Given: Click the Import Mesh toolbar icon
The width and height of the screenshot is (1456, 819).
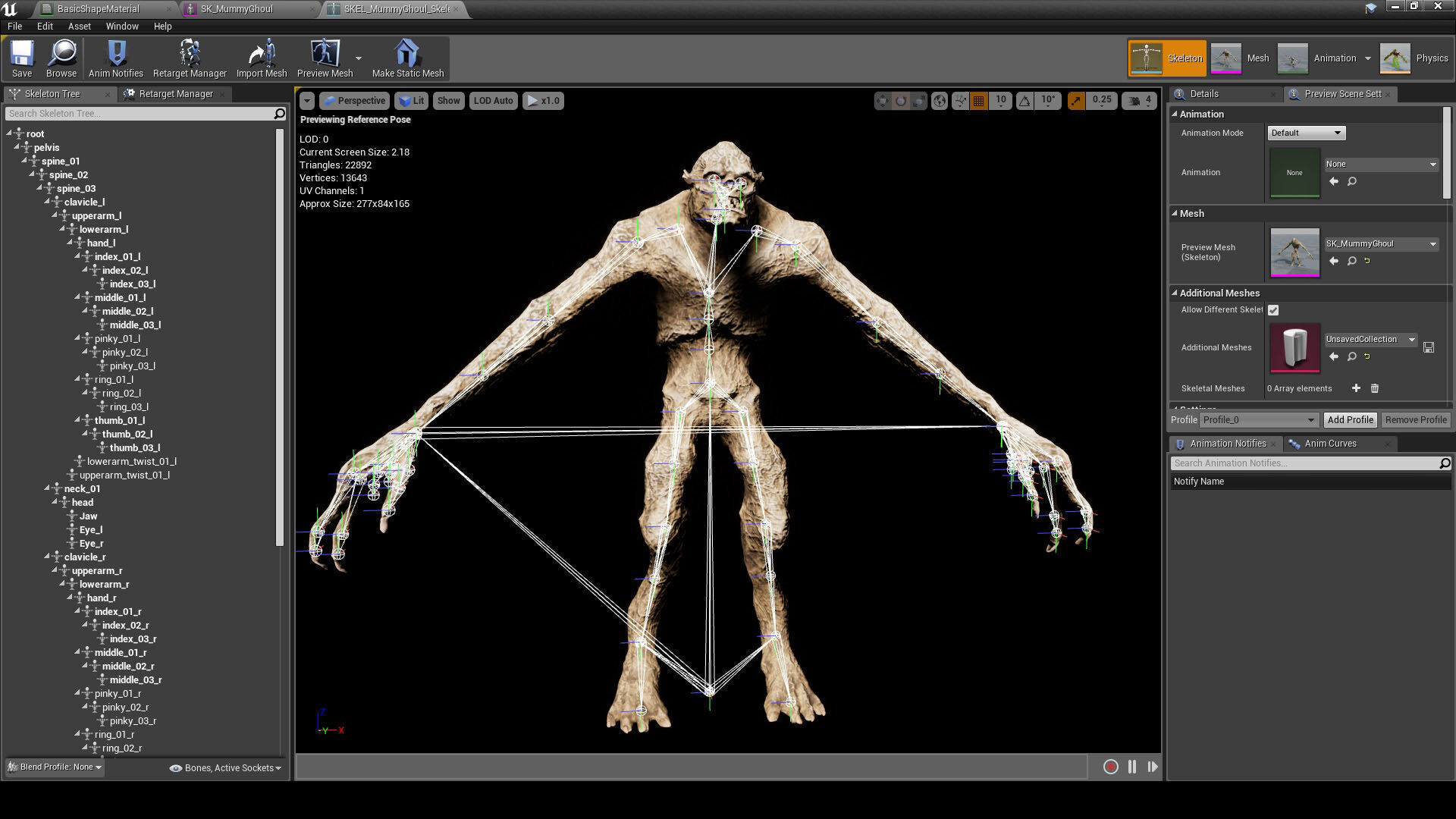Looking at the screenshot, I should [x=262, y=58].
